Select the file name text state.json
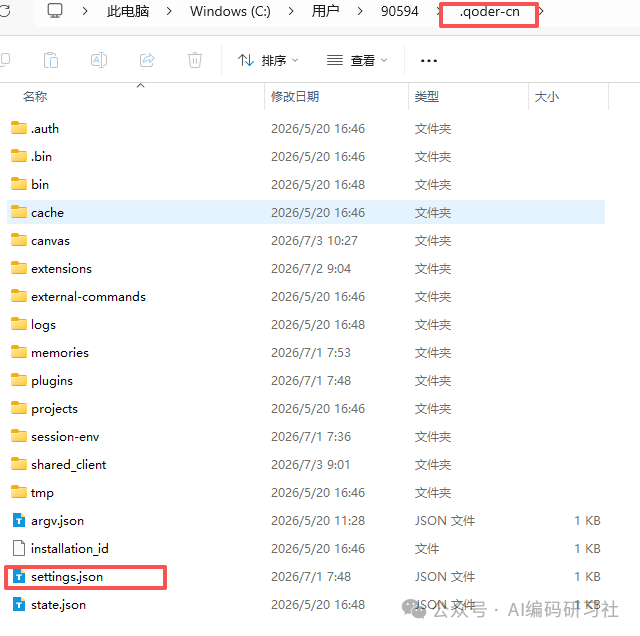Screen dimensions: 640x636 click(58, 605)
